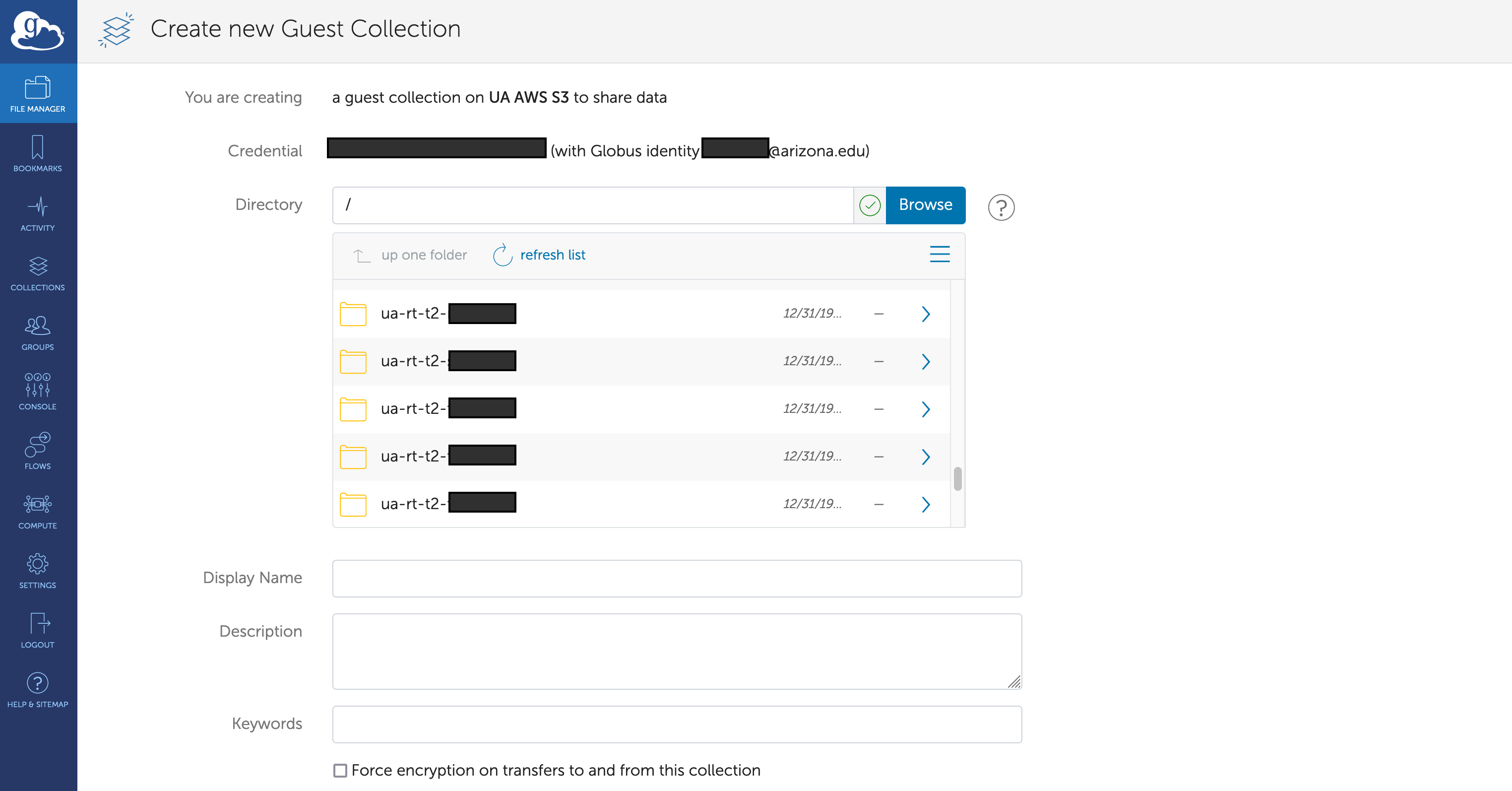1512x791 pixels.
Task: Click the directory help question mark icon
Action: tap(1001, 207)
